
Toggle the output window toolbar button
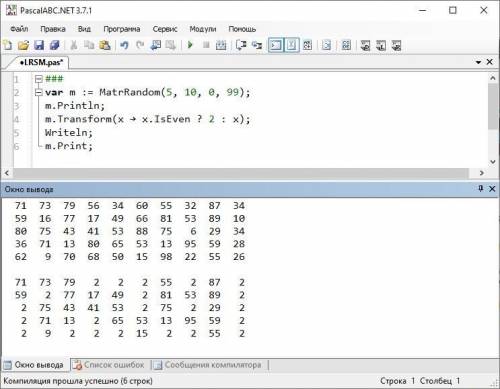(x=276, y=45)
